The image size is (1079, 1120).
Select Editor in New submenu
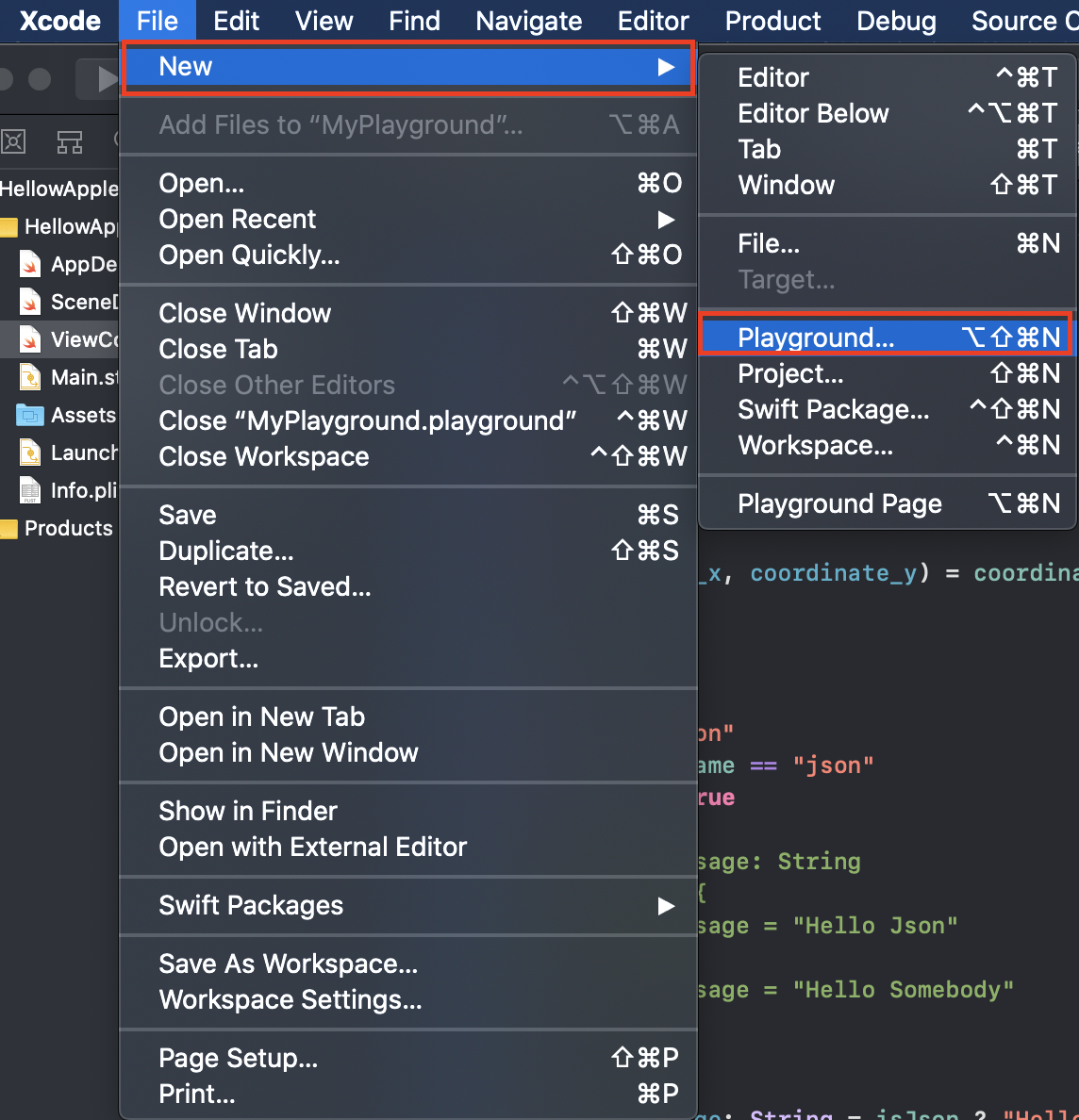(887, 78)
